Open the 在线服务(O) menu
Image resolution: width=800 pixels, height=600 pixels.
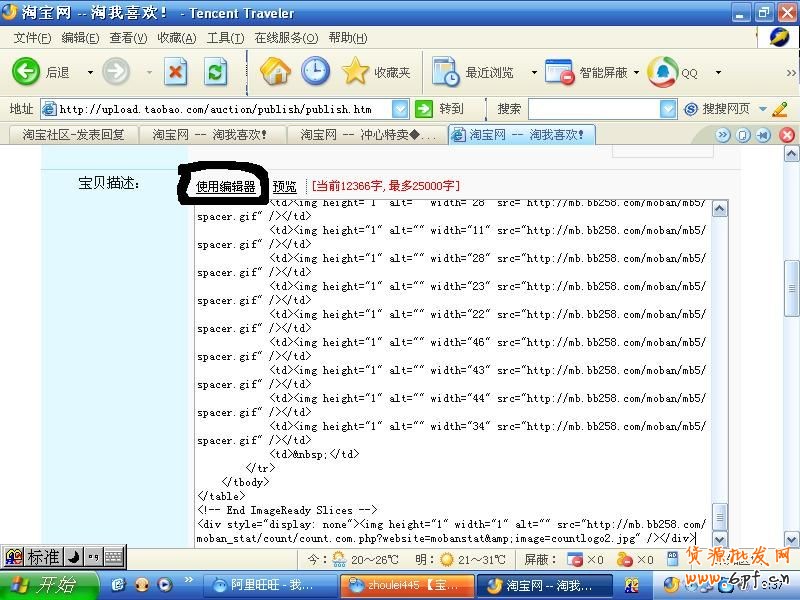click(286, 38)
